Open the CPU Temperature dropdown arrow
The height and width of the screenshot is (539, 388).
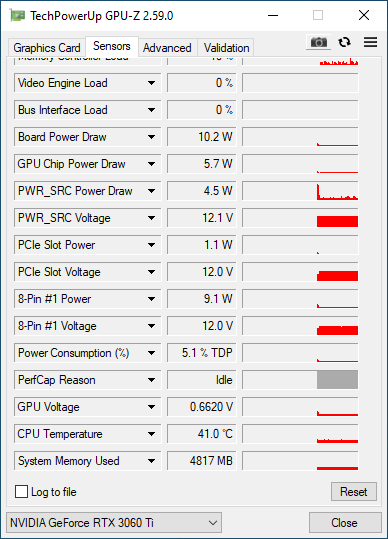coord(151,434)
